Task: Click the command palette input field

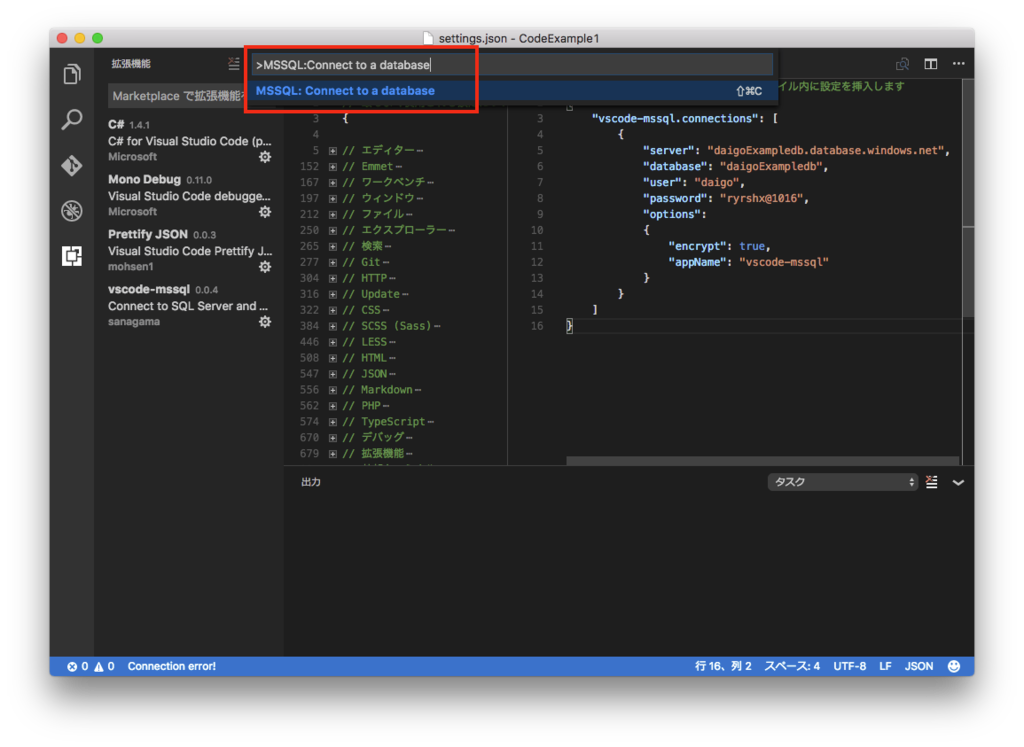Action: click(x=513, y=65)
